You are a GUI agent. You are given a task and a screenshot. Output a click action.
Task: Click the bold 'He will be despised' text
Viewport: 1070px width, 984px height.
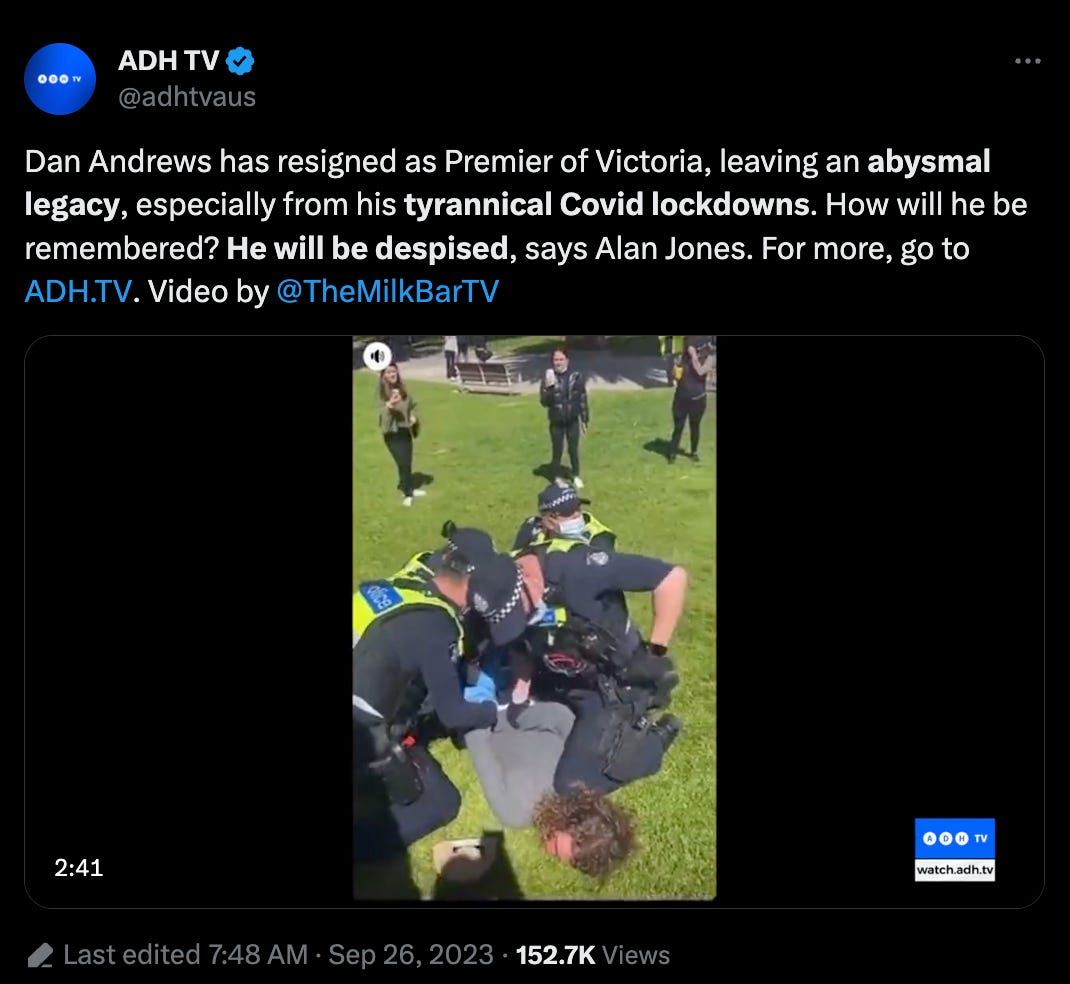click(x=367, y=248)
